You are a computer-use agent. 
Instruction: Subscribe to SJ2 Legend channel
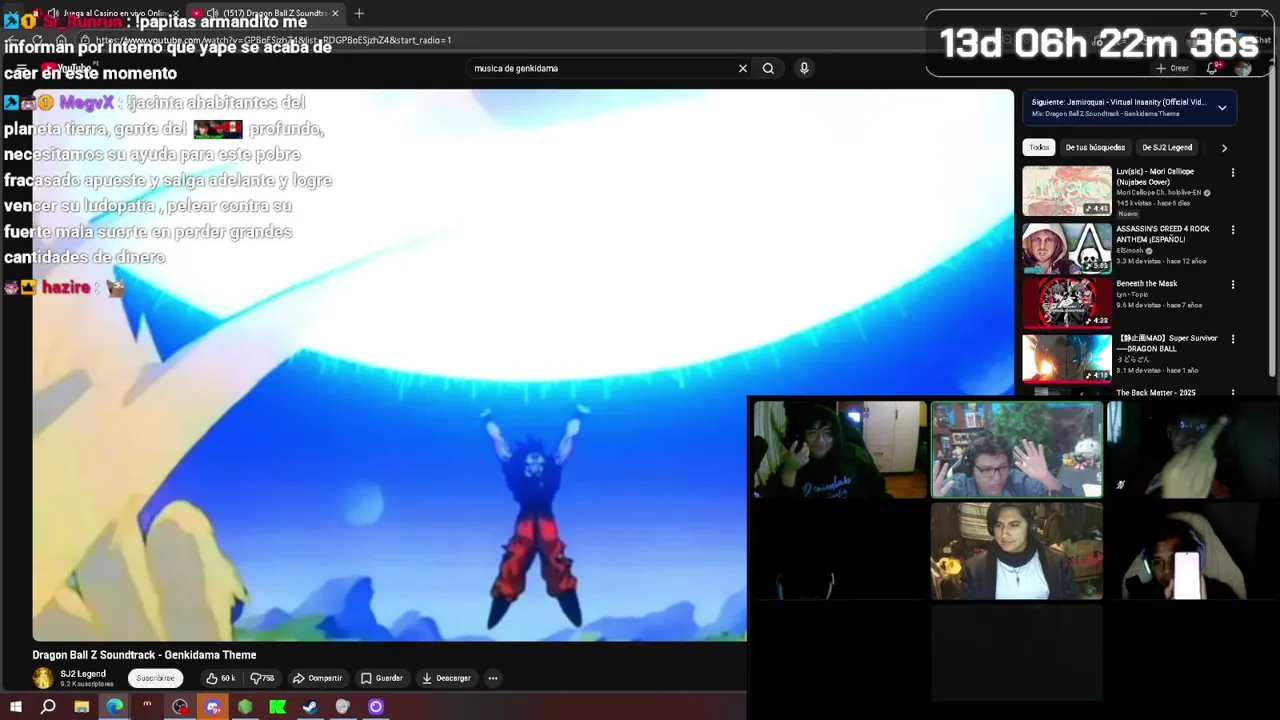click(155, 678)
